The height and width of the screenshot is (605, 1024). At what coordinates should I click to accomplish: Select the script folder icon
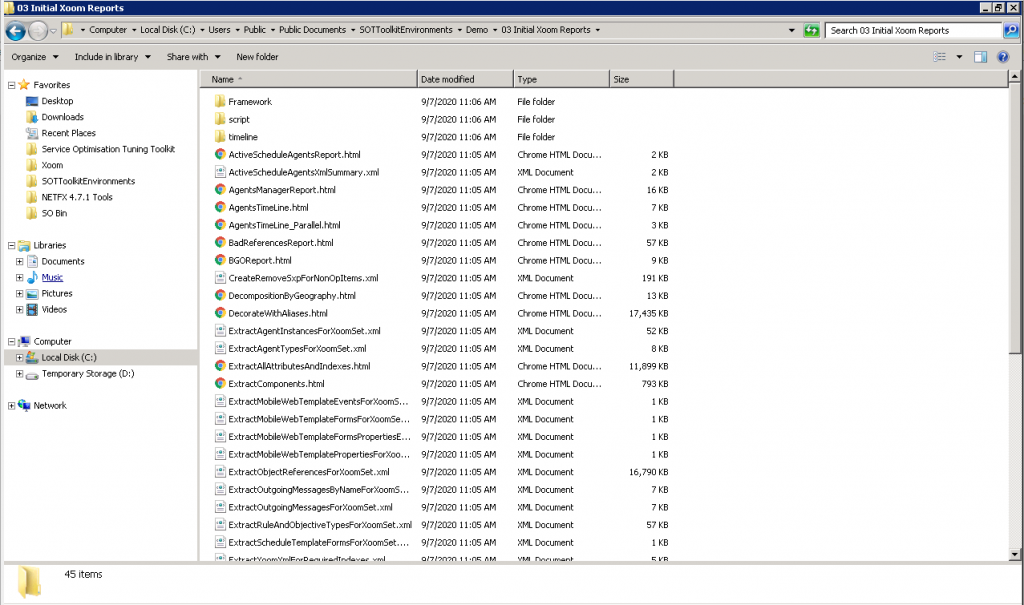220,120
